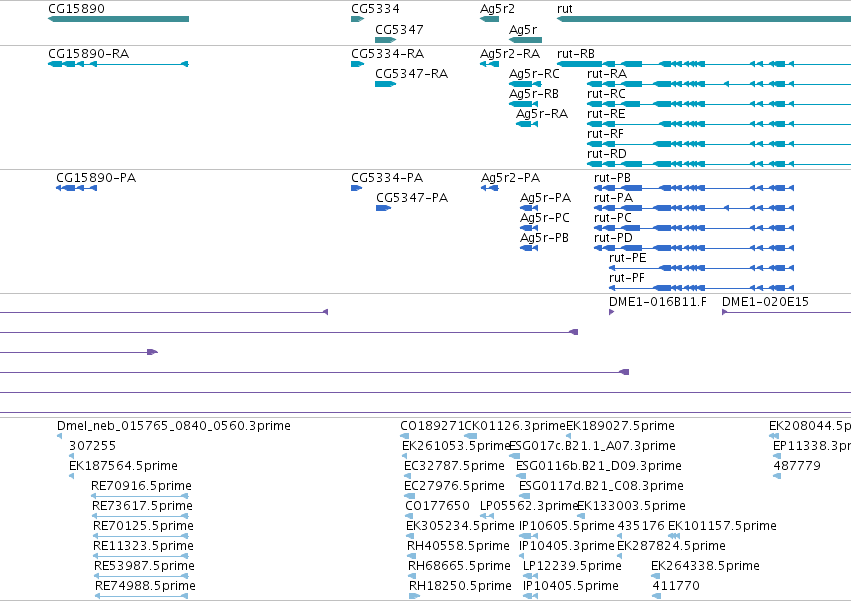Select the CG5334 gene label
The height and width of the screenshot is (601, 851).
375,9
